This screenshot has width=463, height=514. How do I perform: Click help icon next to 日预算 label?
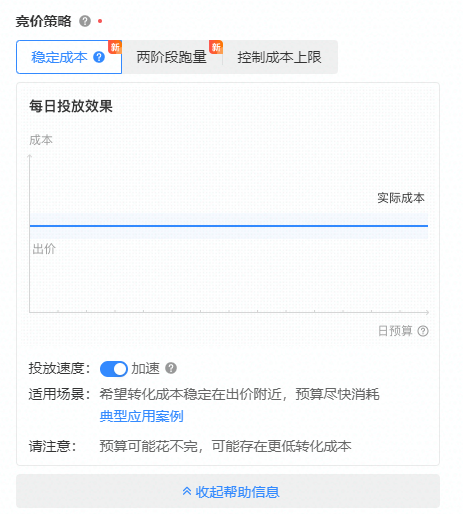(x=423, y=331)
